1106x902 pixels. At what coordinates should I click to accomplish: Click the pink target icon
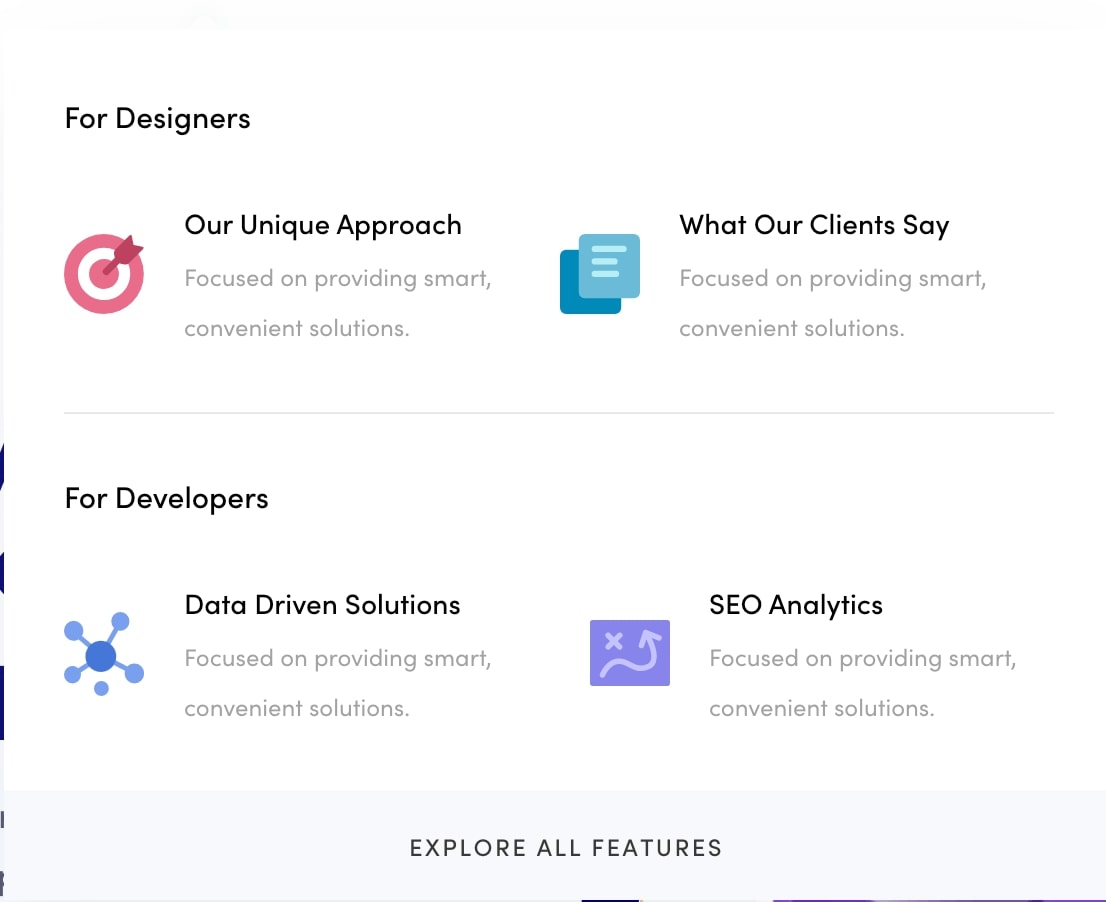pos(103,274)
